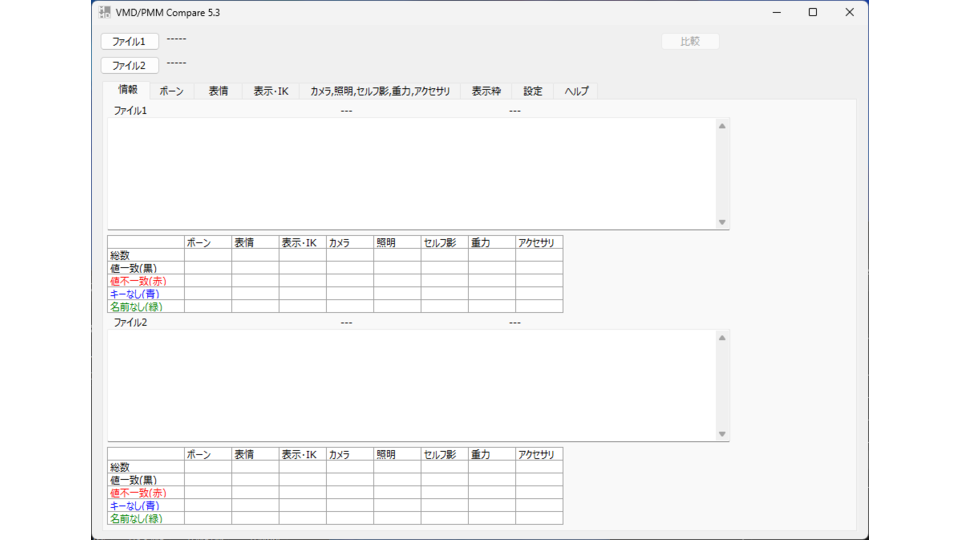Open the ボーン tab

pyautogui.click(x=171, y=91)
